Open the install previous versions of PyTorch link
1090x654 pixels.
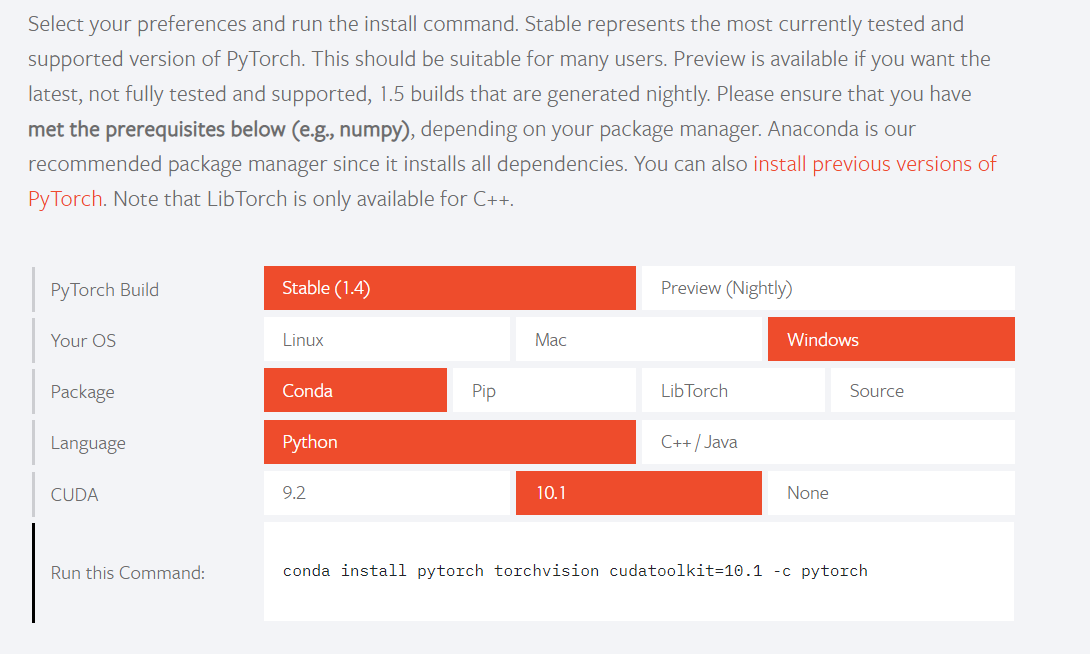tap(874, 164)
